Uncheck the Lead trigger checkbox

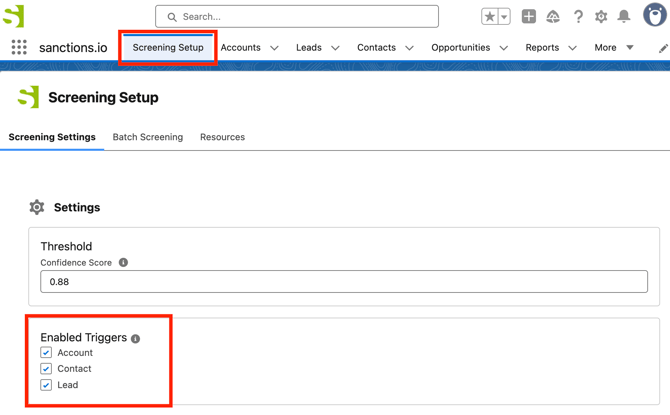46,385
